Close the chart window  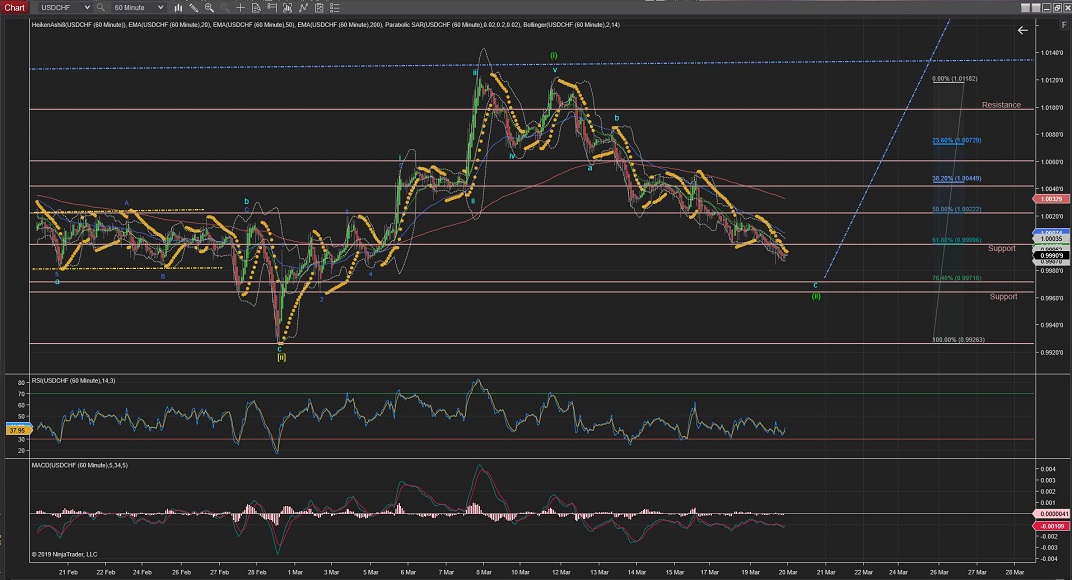[1066, 8]
